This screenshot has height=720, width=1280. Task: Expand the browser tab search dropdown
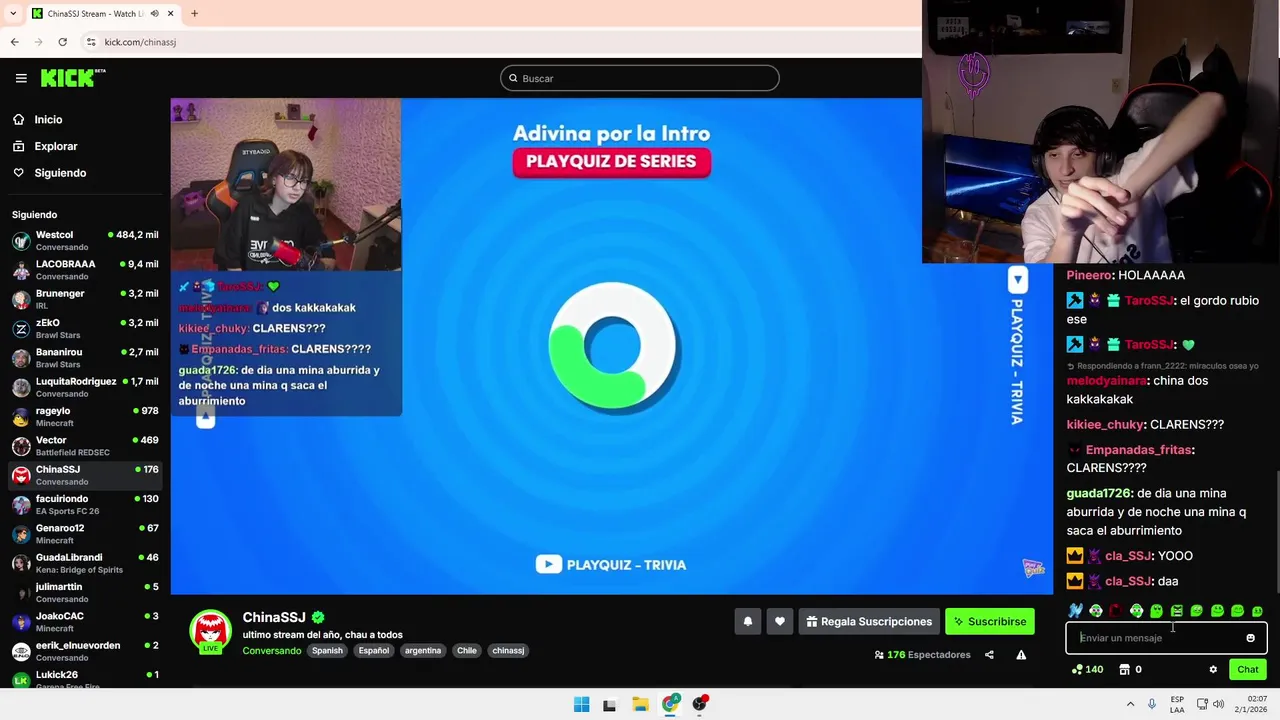(13, 14)
